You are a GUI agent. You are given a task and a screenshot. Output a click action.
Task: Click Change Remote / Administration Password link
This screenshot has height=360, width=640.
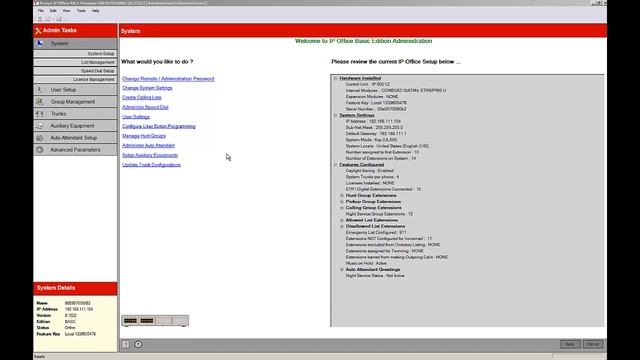coord(168,78)
